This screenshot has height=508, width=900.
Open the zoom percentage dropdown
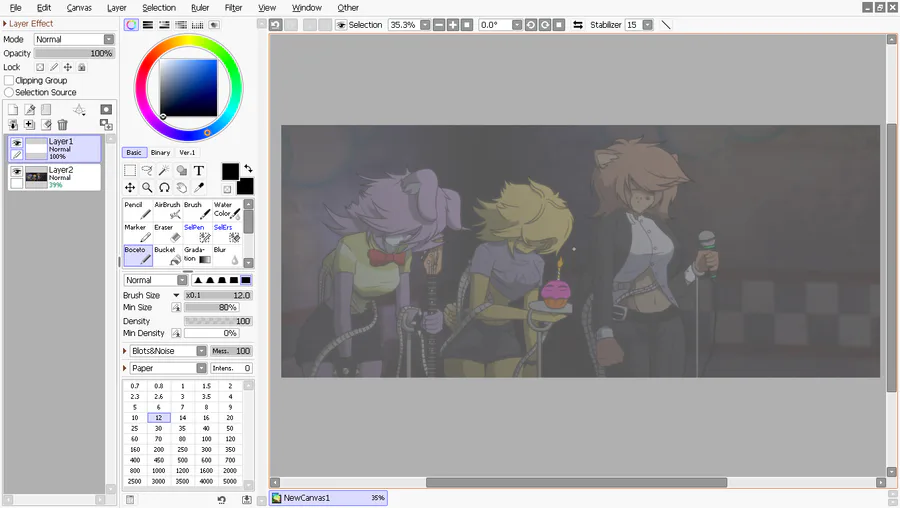425,25
